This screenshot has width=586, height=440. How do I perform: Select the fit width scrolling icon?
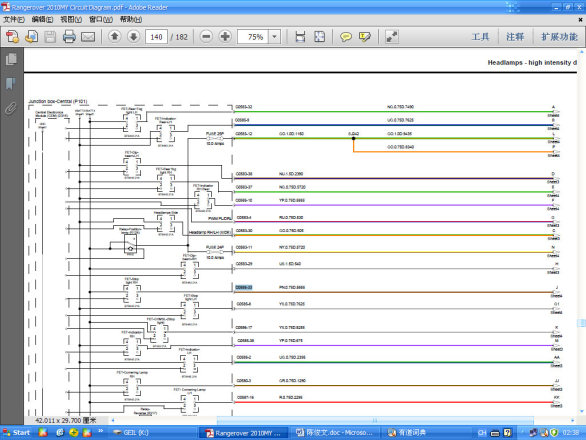coord(300,37)
